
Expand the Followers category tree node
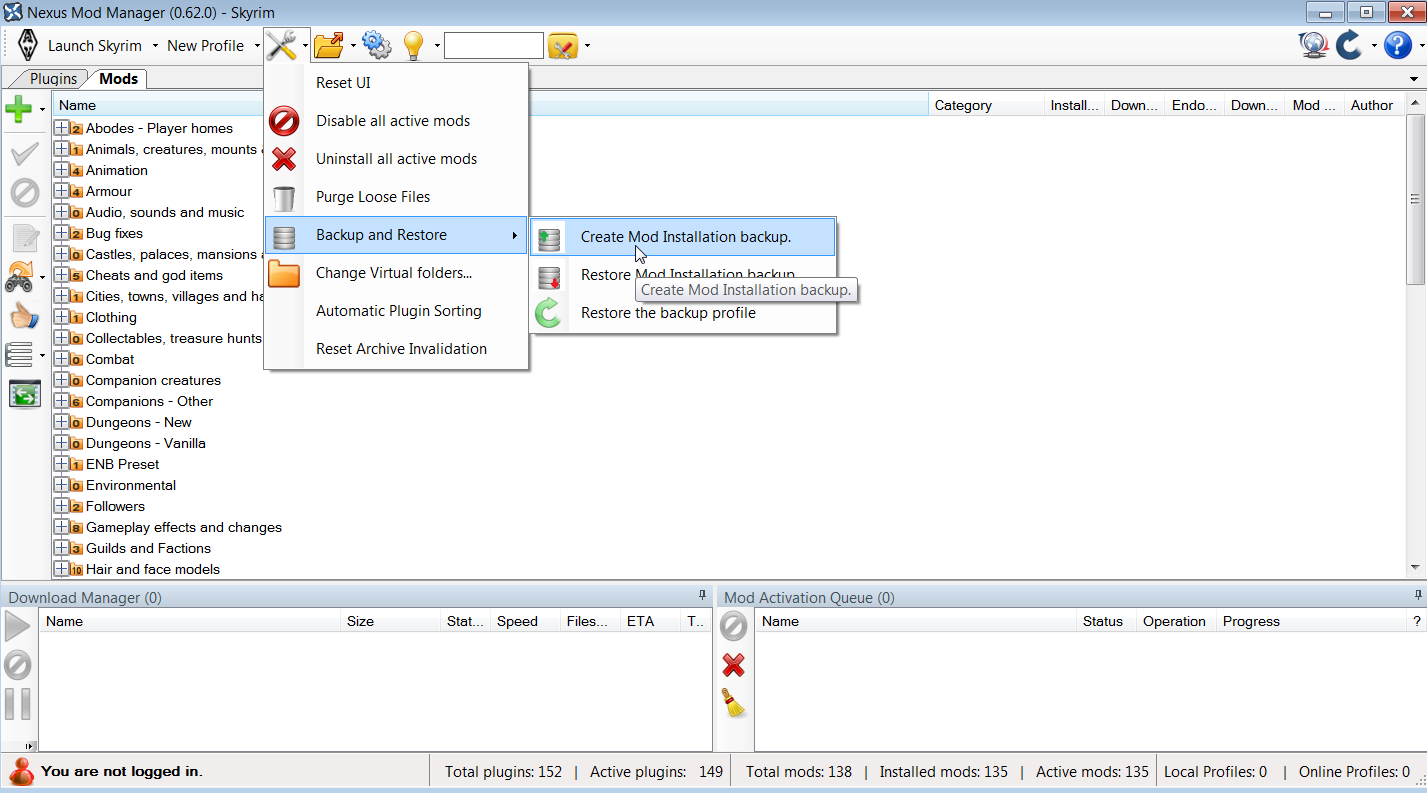pyautogui.click(x=62, y=506)
